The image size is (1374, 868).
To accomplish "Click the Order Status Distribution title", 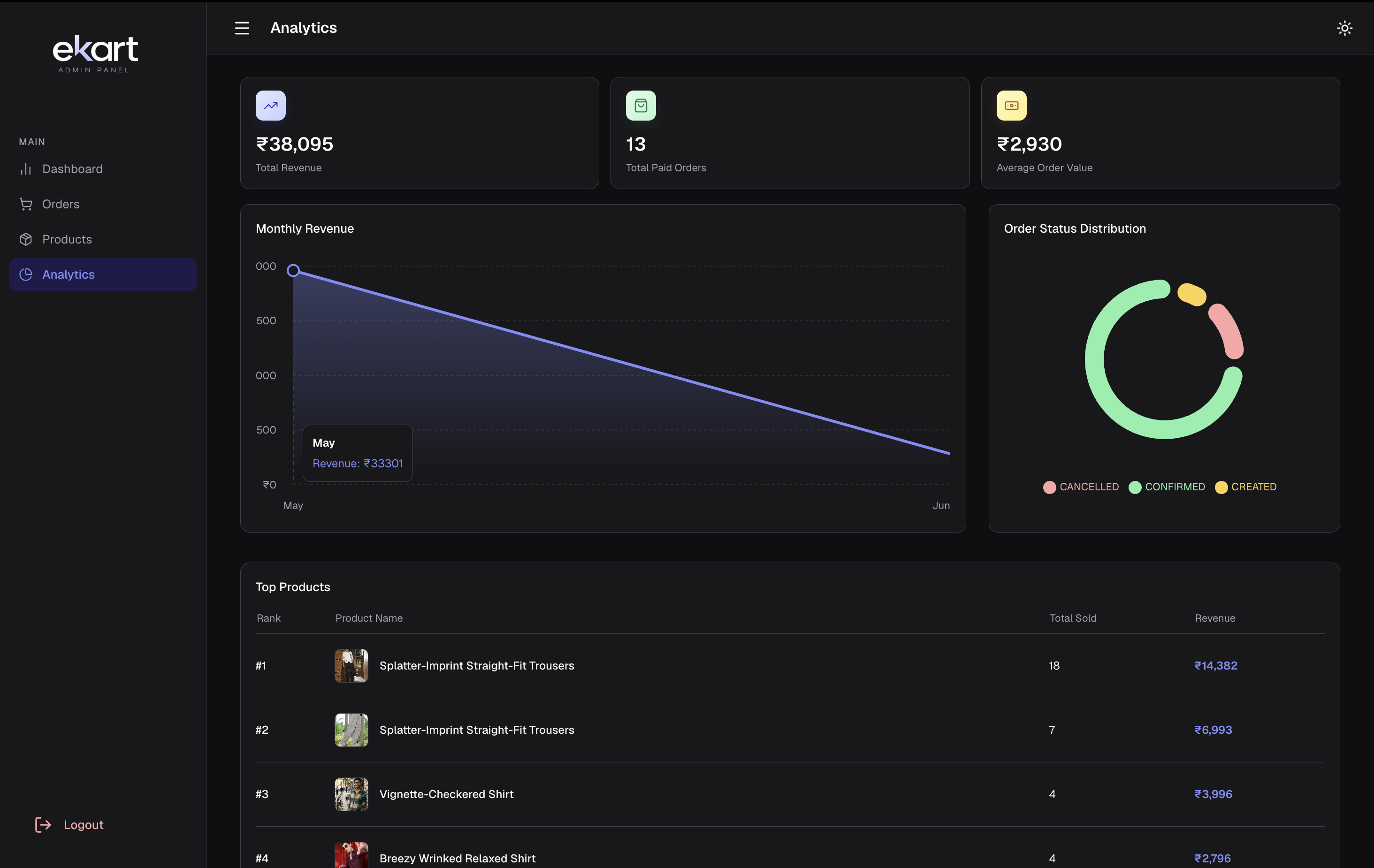I will click(1075, 229).
